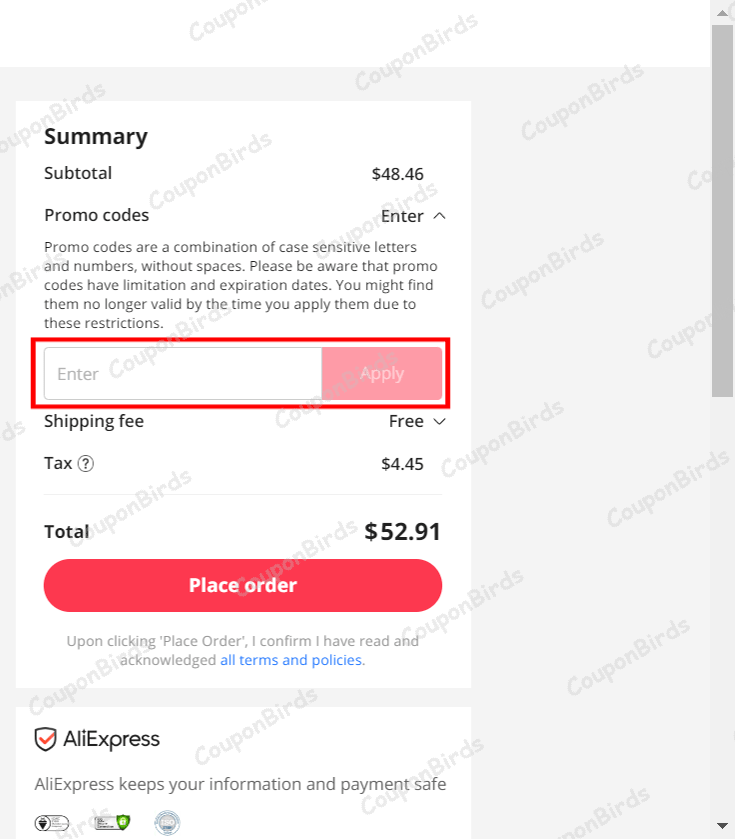Click the Summary heading
This screenshot has height=839, width=735.
96,136
